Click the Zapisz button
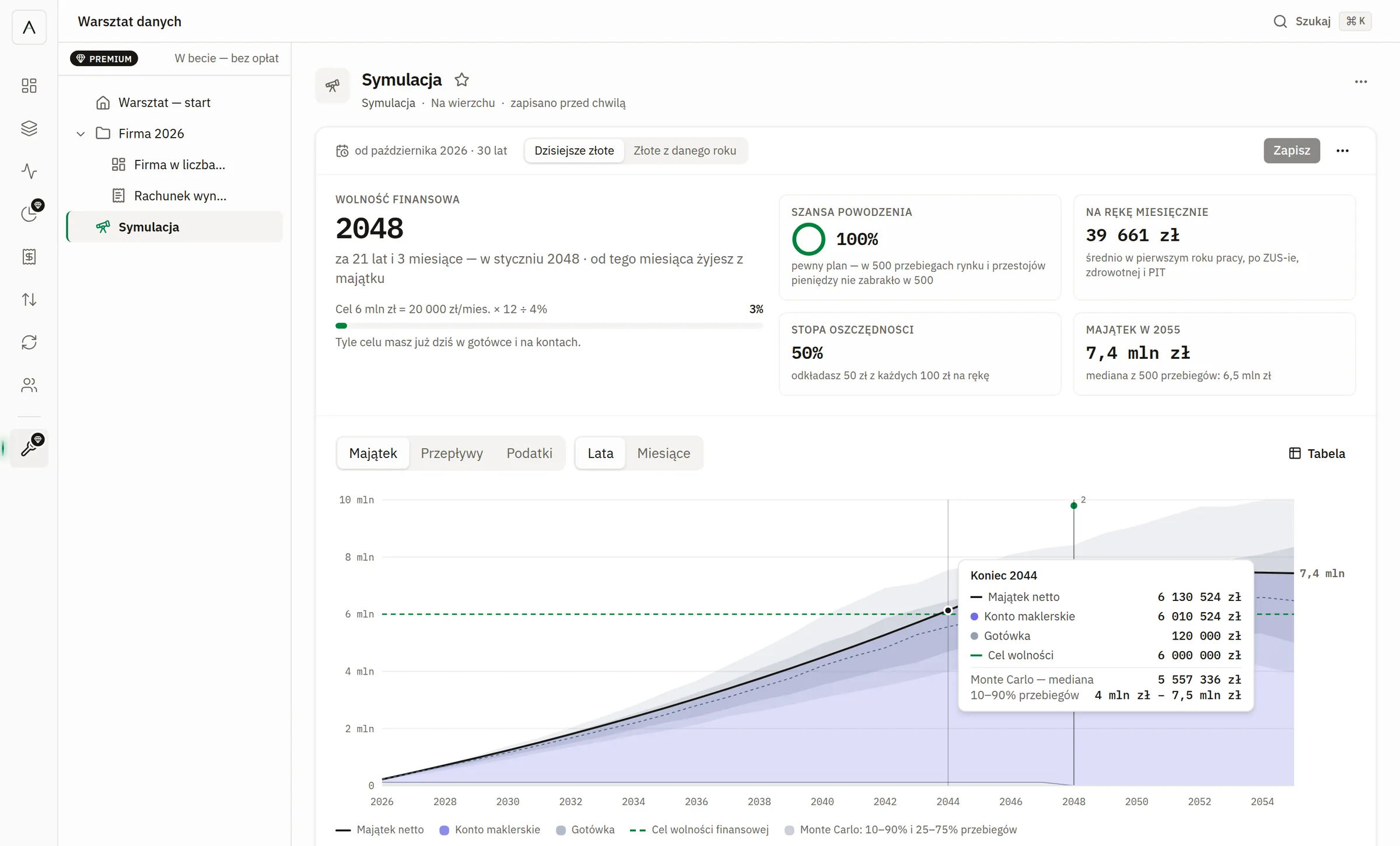This screenshot has width=1400, height=846. click(x=1291, y=151)
